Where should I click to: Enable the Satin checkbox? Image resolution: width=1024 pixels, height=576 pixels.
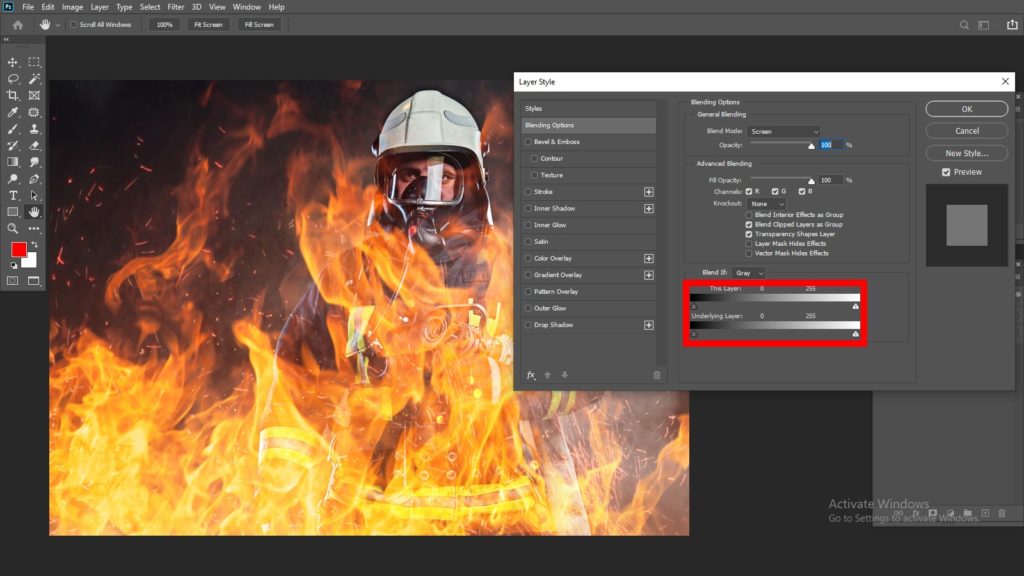[528, 242]
